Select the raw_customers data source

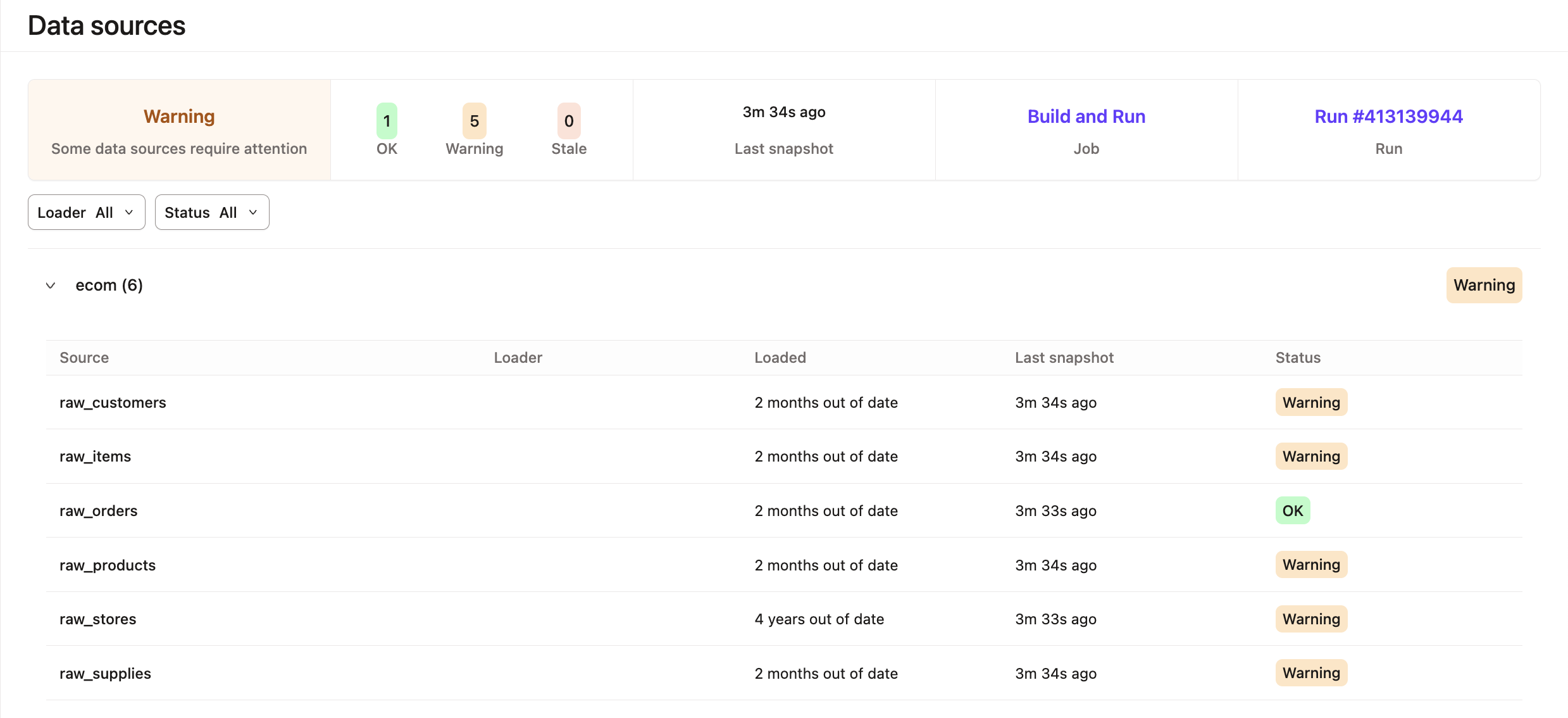click(113, 402)
